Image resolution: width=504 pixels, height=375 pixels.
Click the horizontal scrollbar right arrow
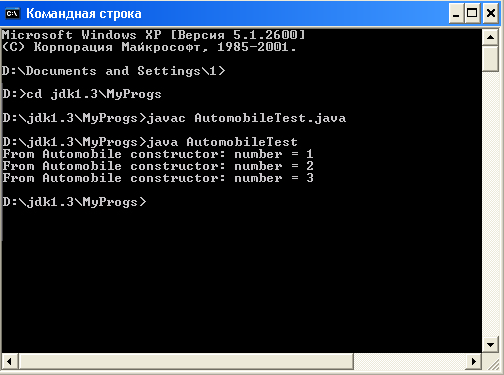[473, 361]
